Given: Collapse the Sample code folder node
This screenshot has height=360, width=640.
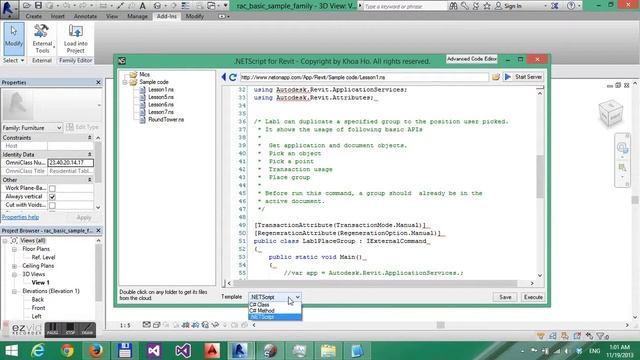Looking at the screenshot, I should [125, 82].
